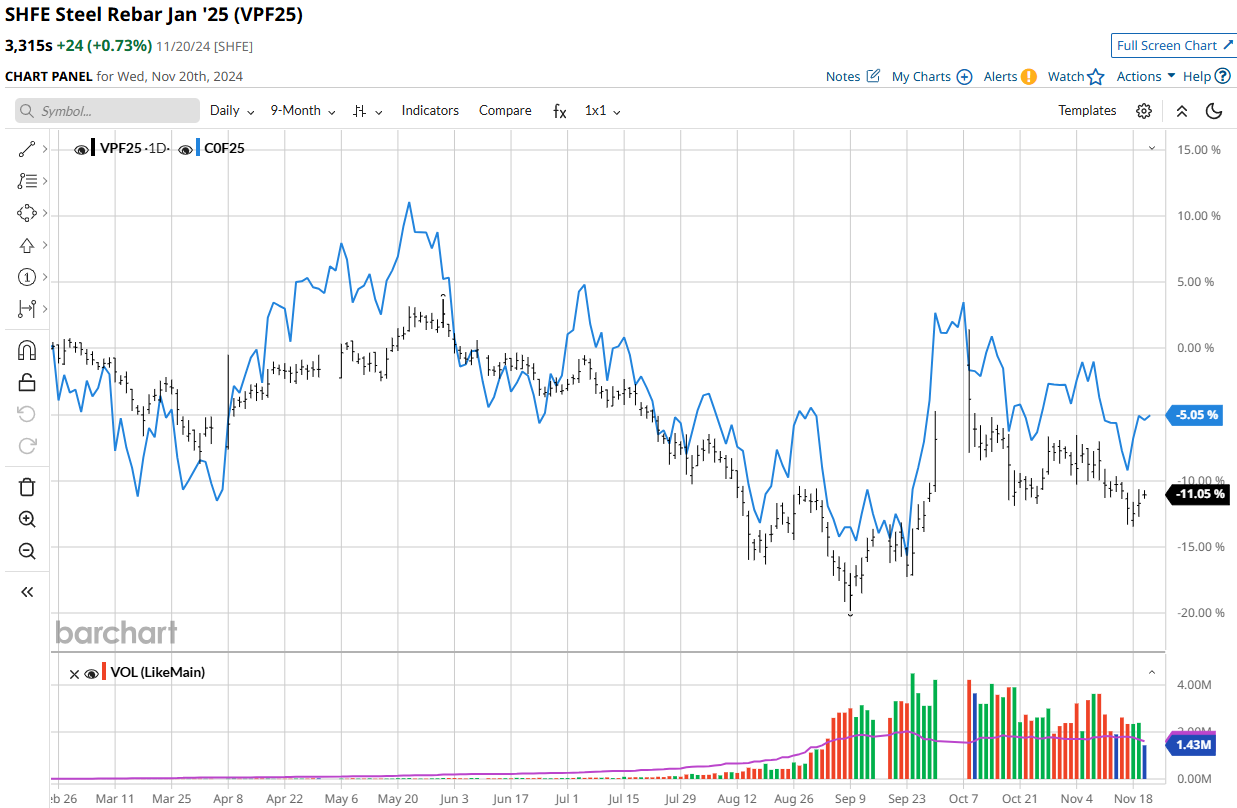The height and width of the screenshot is (808, 1237).
Task: Open the Indicators menu
Action: click(430, 111)
